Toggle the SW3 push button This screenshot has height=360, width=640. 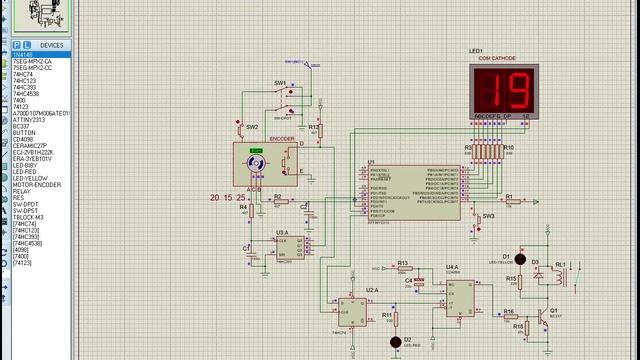[478, 220]
